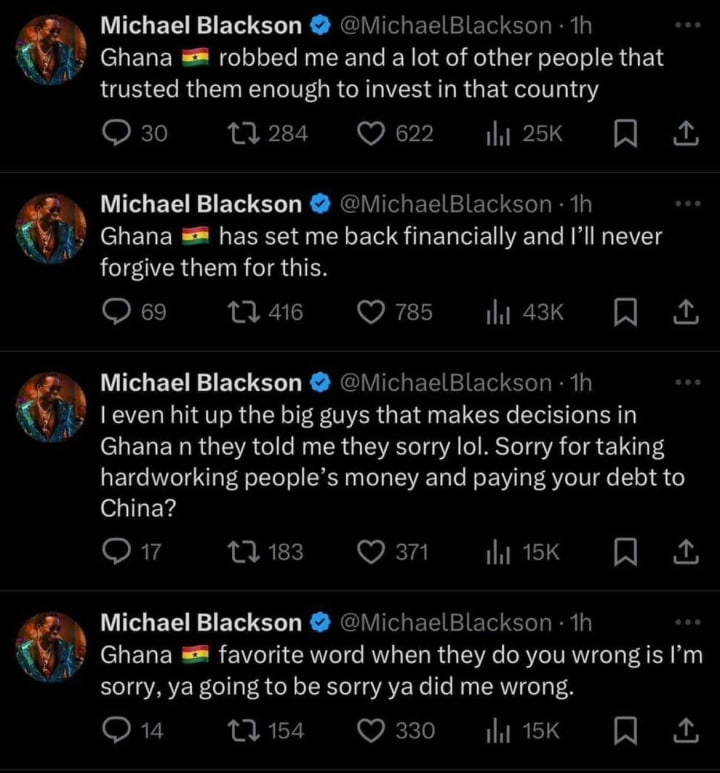Share the first tweet about Ghana

(686, 134)
